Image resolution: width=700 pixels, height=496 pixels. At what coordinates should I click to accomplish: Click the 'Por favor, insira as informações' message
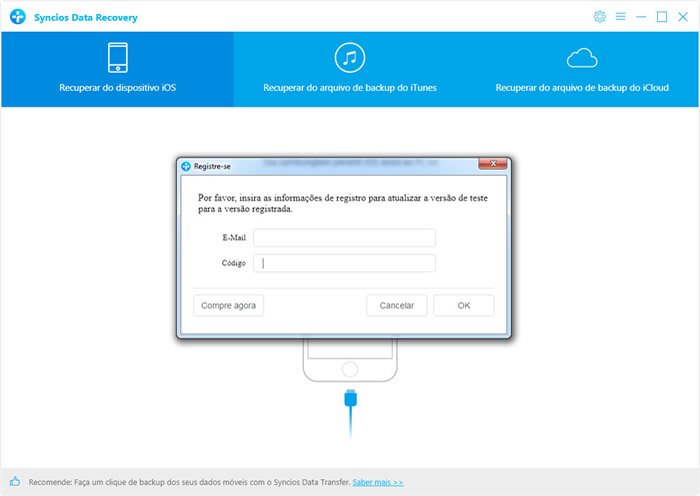(x=343, y=203)
